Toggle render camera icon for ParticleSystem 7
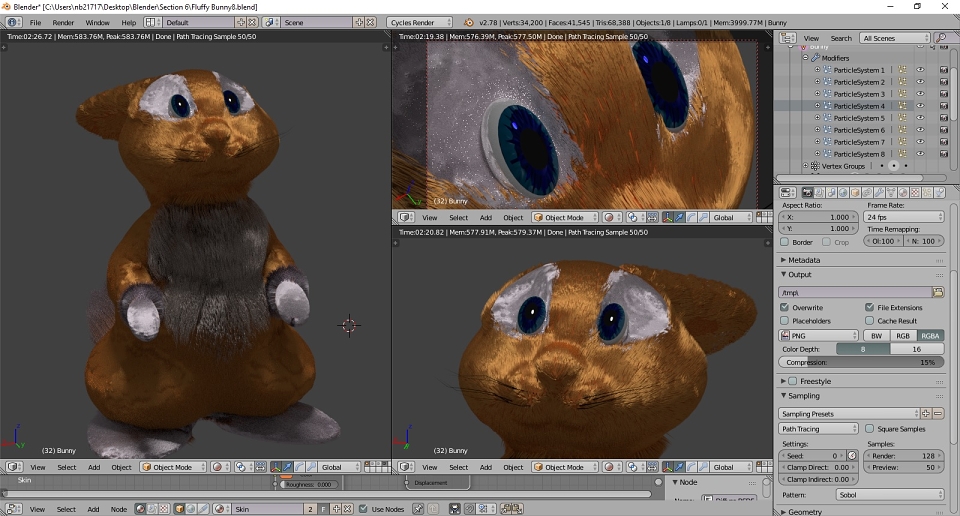The height and width of the screenshot is (516, 960). tap(943, 142)
